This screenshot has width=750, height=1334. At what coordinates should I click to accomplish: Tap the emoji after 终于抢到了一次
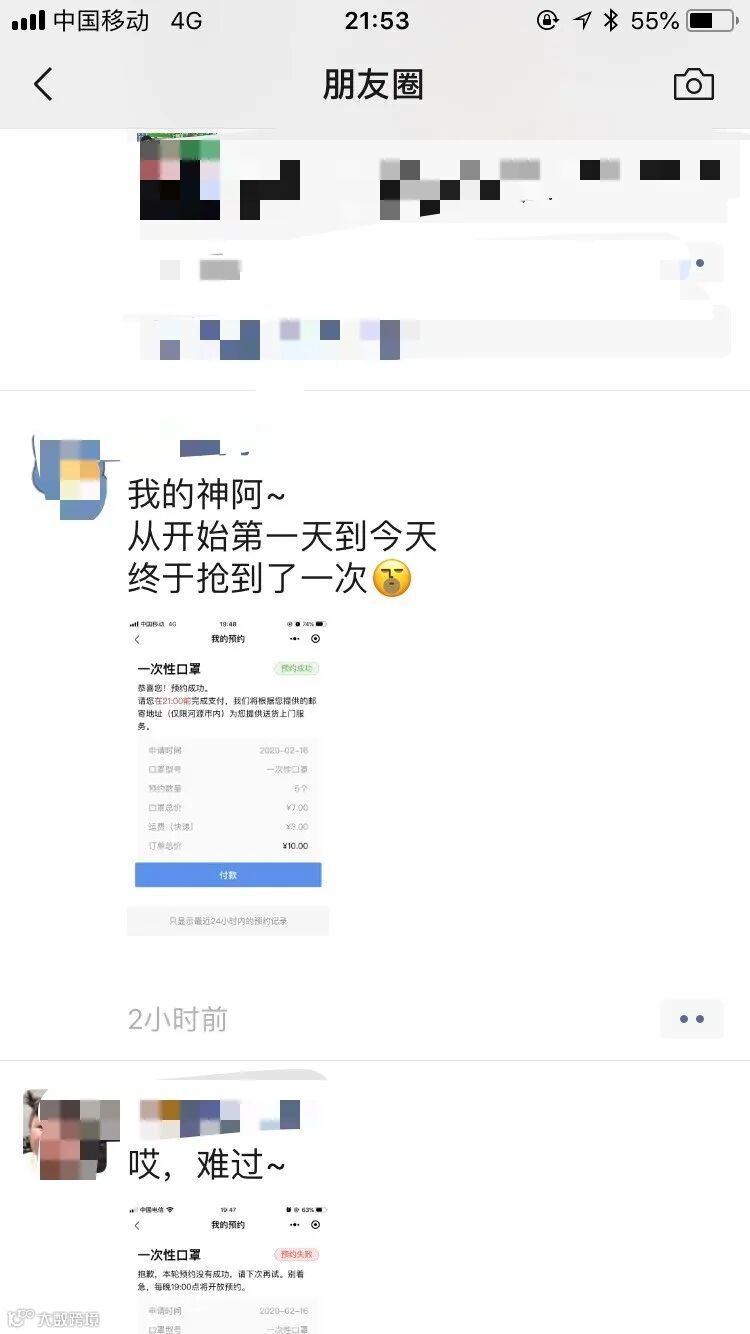tap(392, 579)
